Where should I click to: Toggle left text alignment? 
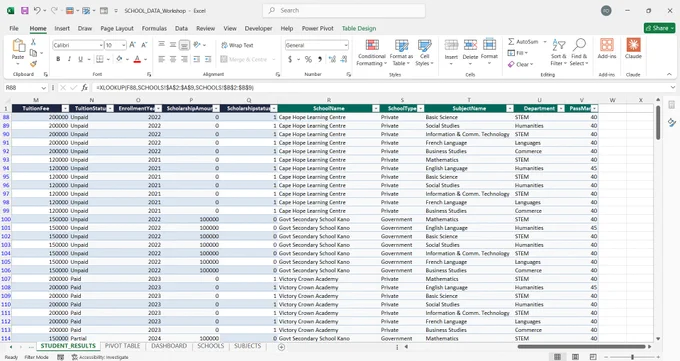click(x=162, y=59)
